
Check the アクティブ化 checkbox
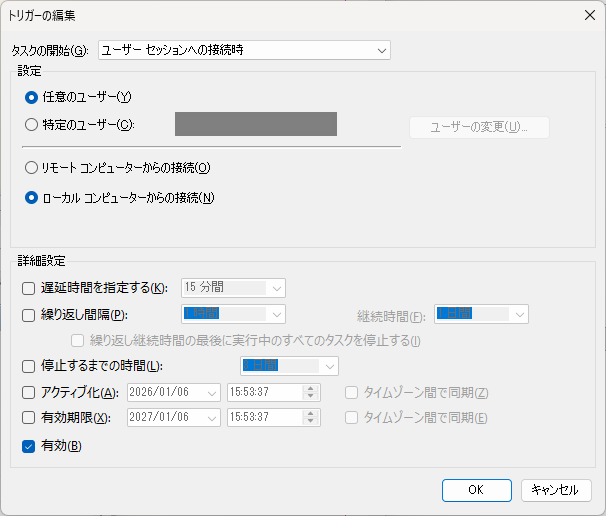coord(29,392)
